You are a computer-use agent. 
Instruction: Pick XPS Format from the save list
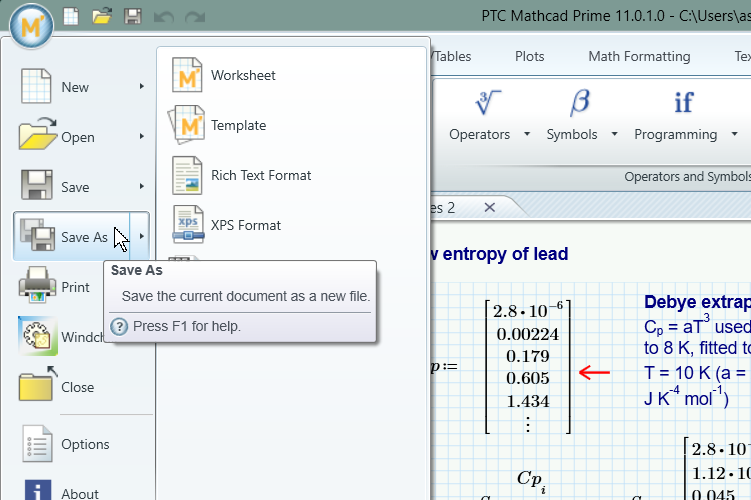[x=245, y=225]
